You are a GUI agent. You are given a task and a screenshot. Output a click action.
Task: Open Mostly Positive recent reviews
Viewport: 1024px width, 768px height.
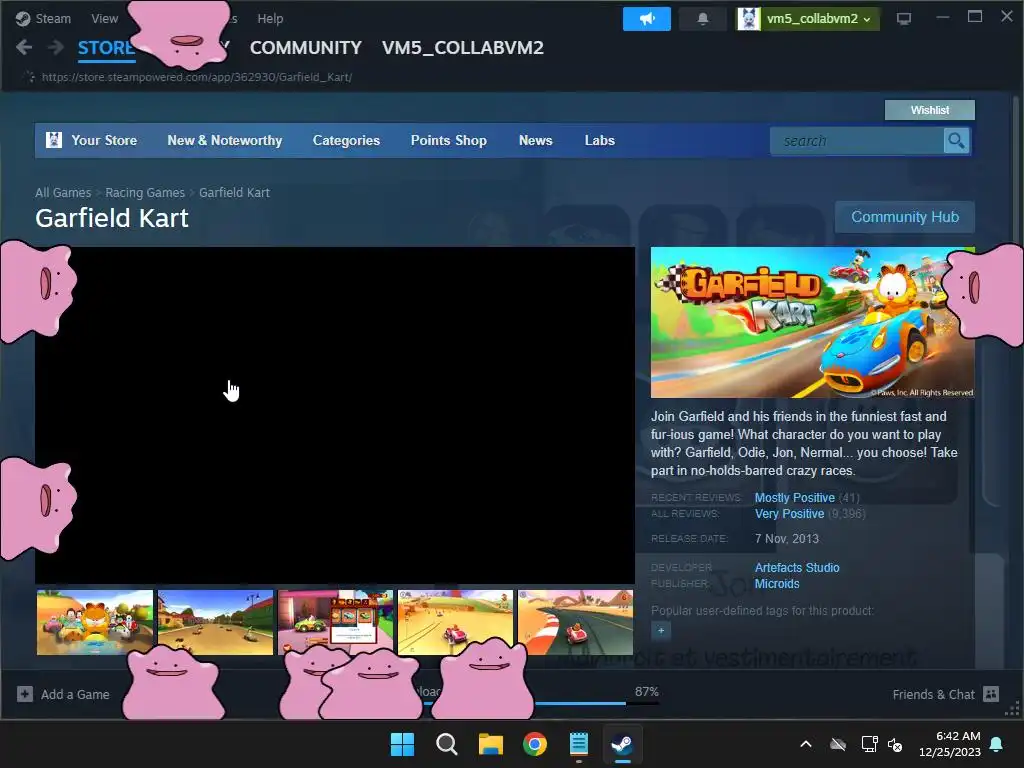[x=795, y=498]
